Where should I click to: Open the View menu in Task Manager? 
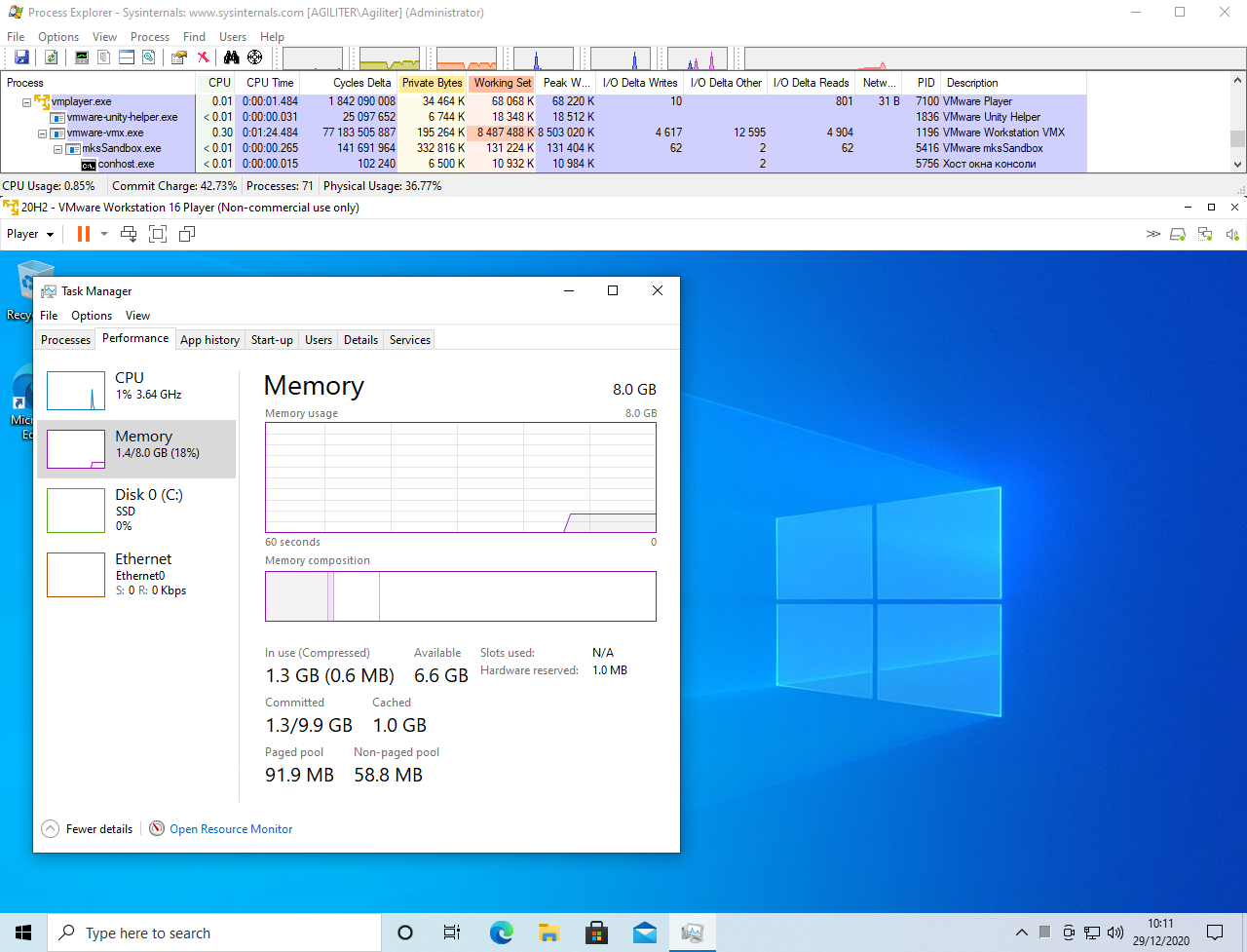click(137, 316)
